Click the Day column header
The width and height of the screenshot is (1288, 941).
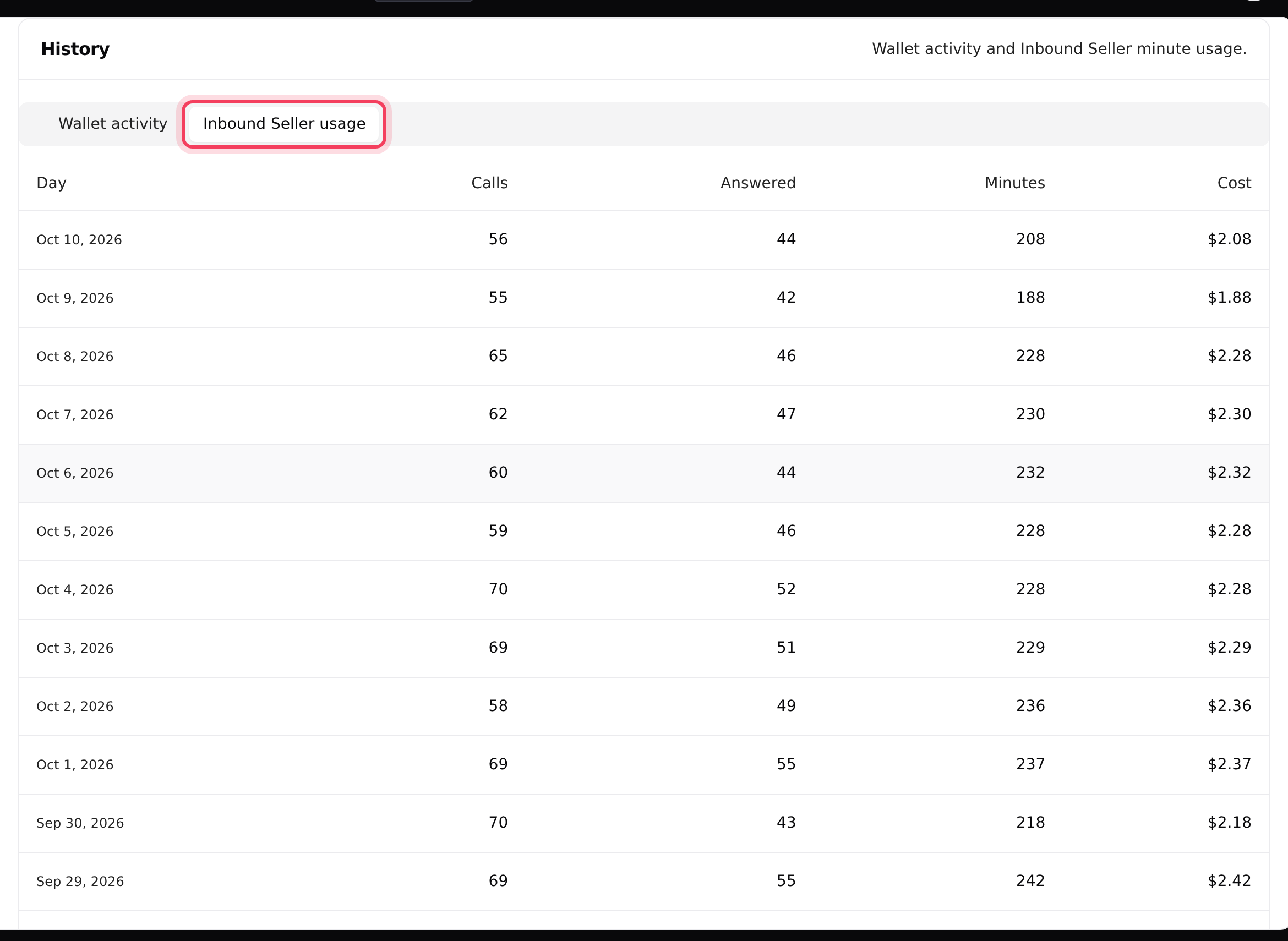pos(51,183)
